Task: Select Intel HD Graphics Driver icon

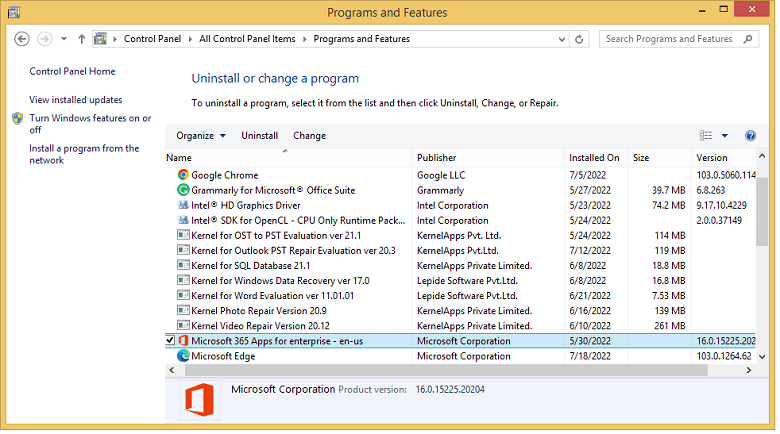Action: pyautogui.click(x=183, y=205)
